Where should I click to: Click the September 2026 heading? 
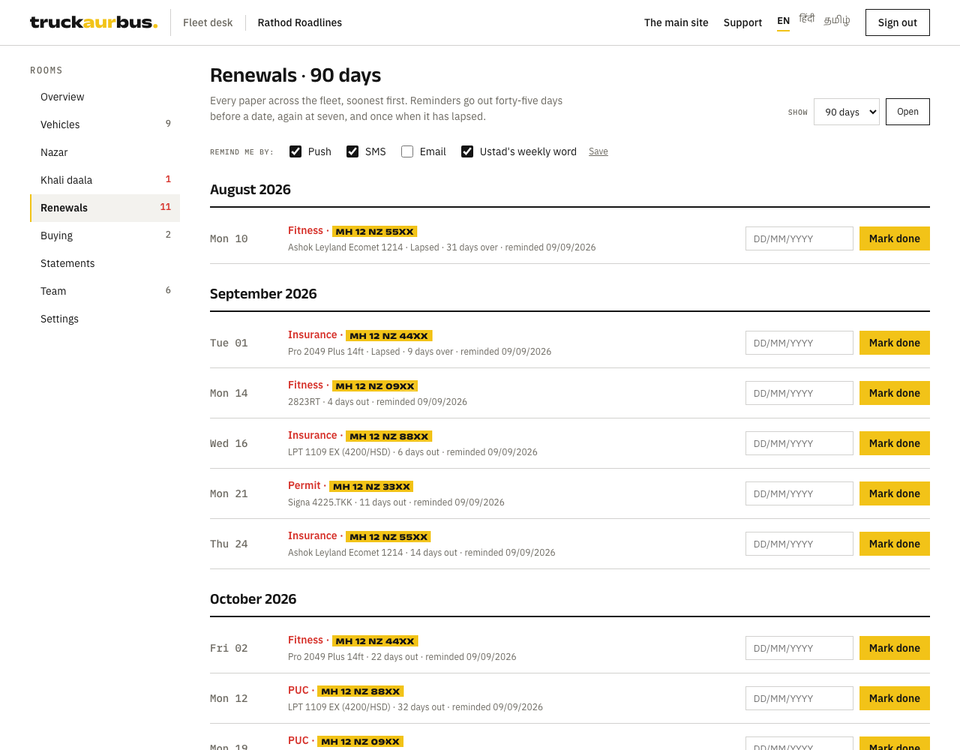click(x=263, y=294)
